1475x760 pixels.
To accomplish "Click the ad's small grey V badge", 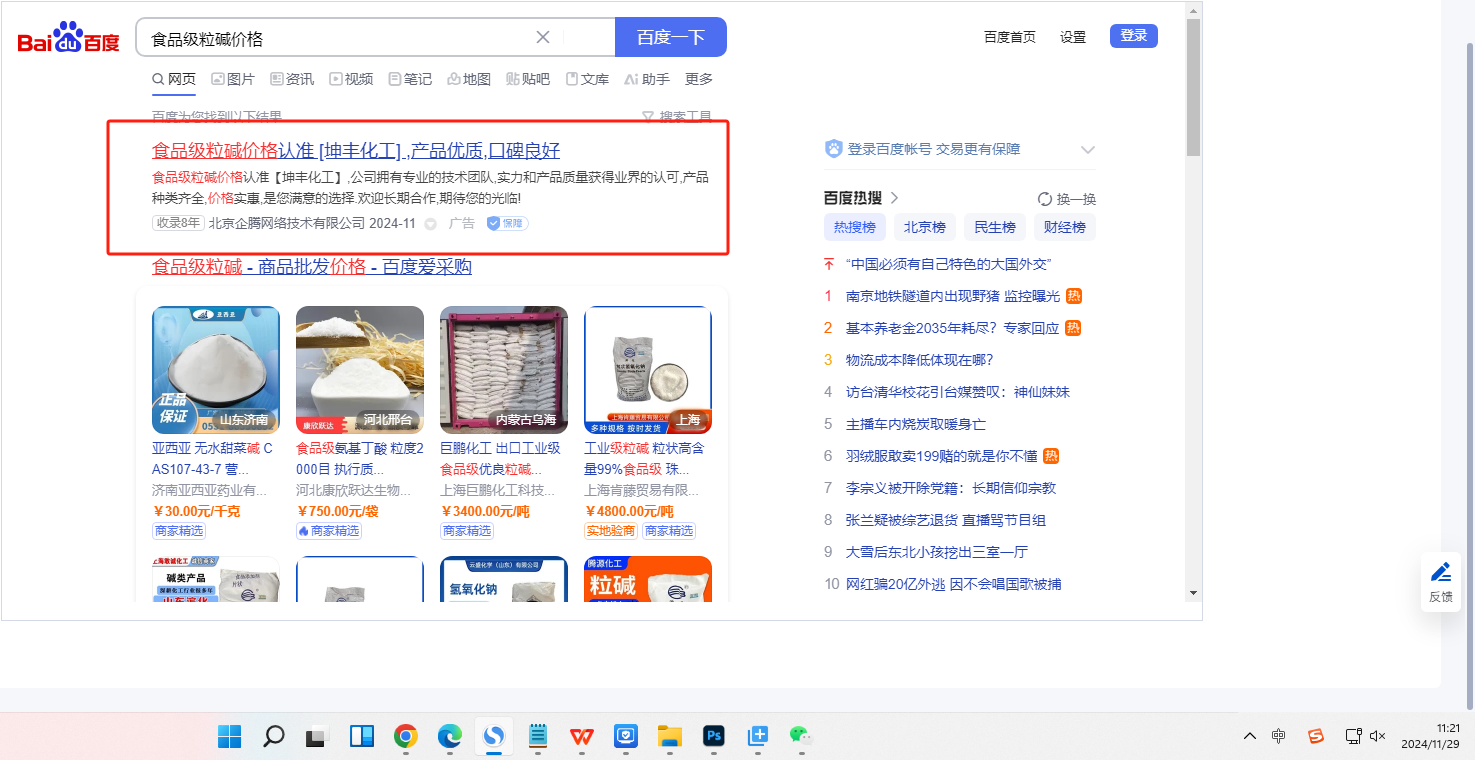I will (431, 224).
